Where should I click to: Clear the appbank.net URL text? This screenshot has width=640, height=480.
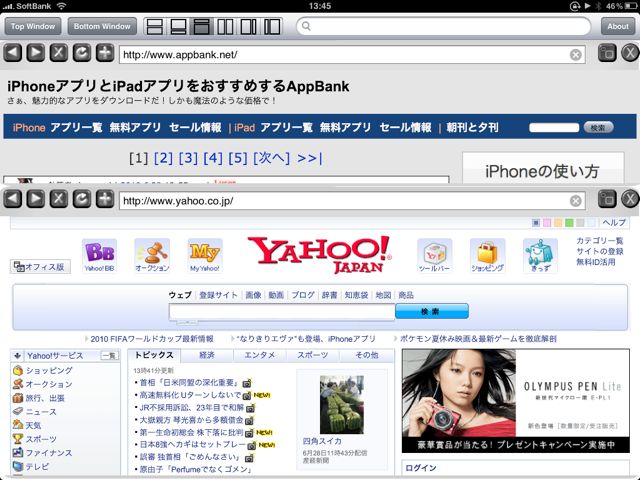(x=576, y=55)
